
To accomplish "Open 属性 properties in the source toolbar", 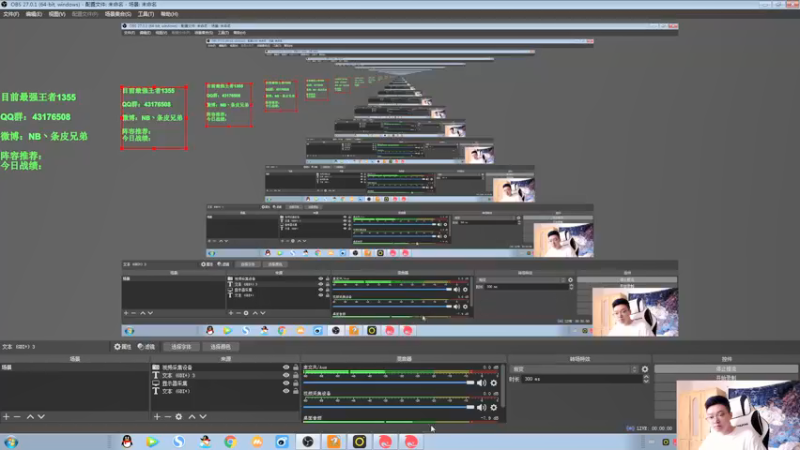I will tap(122, 347).
